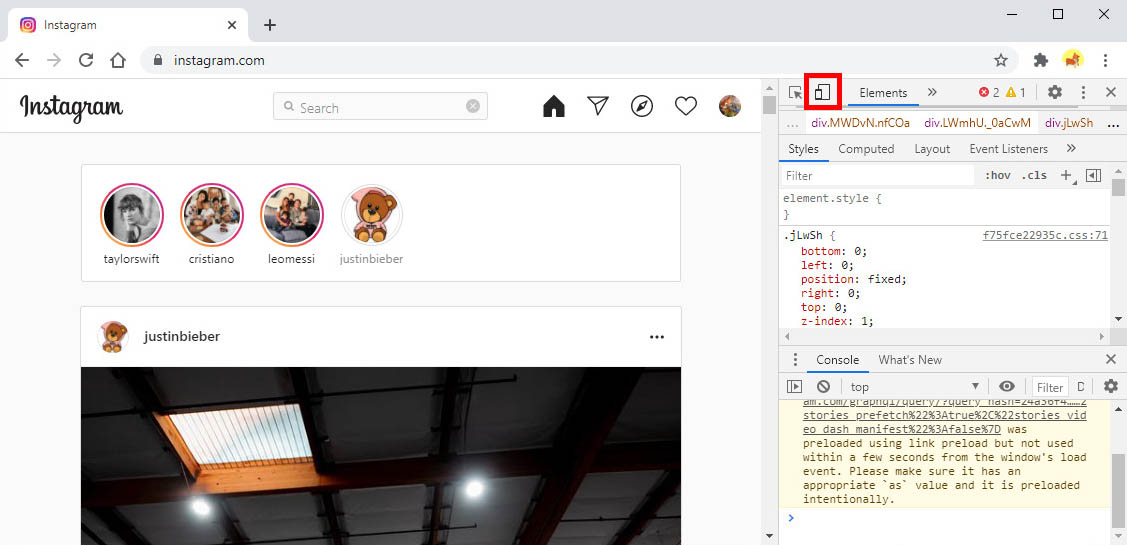Image resolution: width=1127 pixels, height=545 pixels.
Task: Select div.LWmhU._0aCwM breadcrumb
Action: click(978, 123)
